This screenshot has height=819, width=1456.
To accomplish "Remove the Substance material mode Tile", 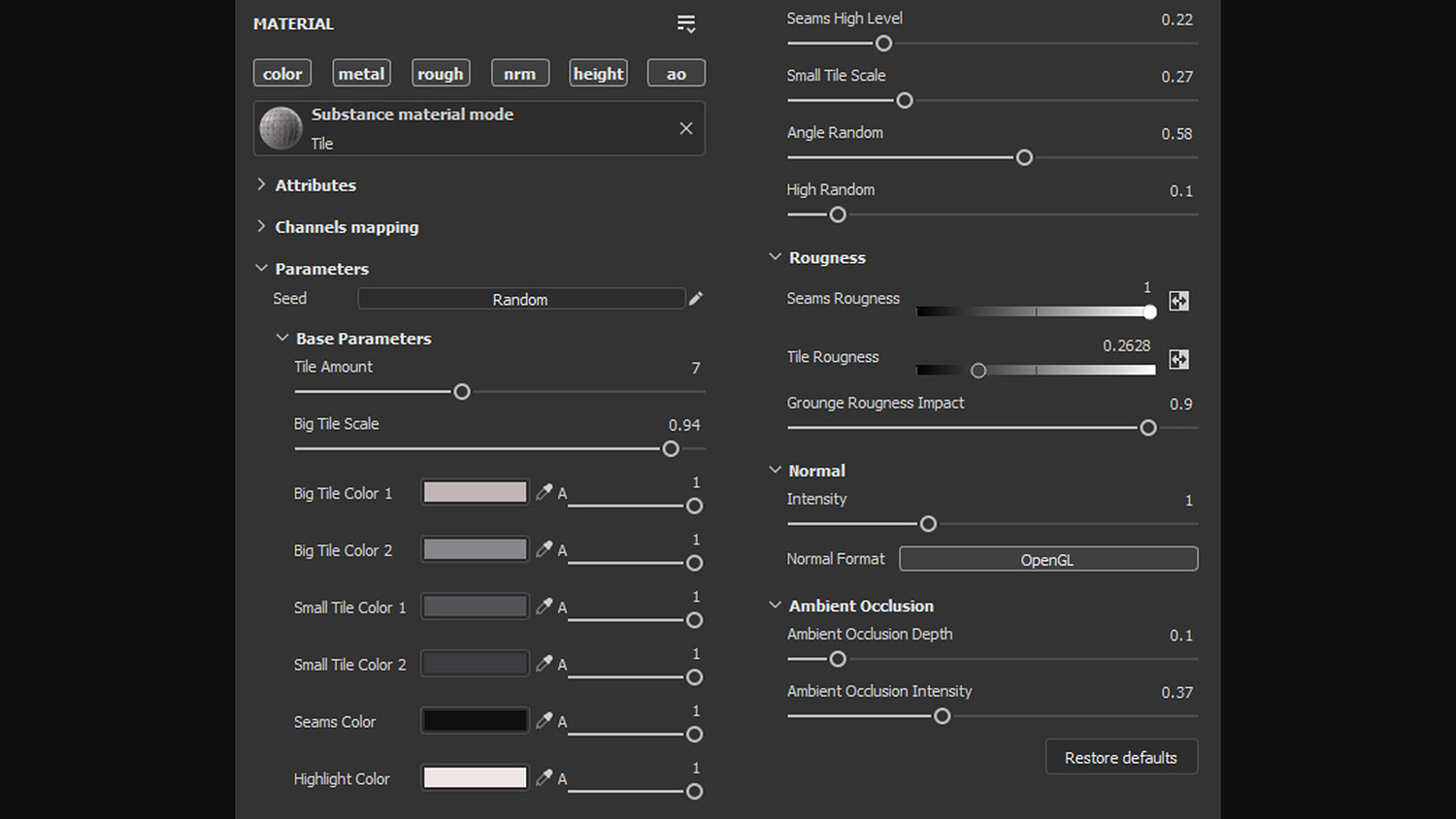I will point(686,128).
